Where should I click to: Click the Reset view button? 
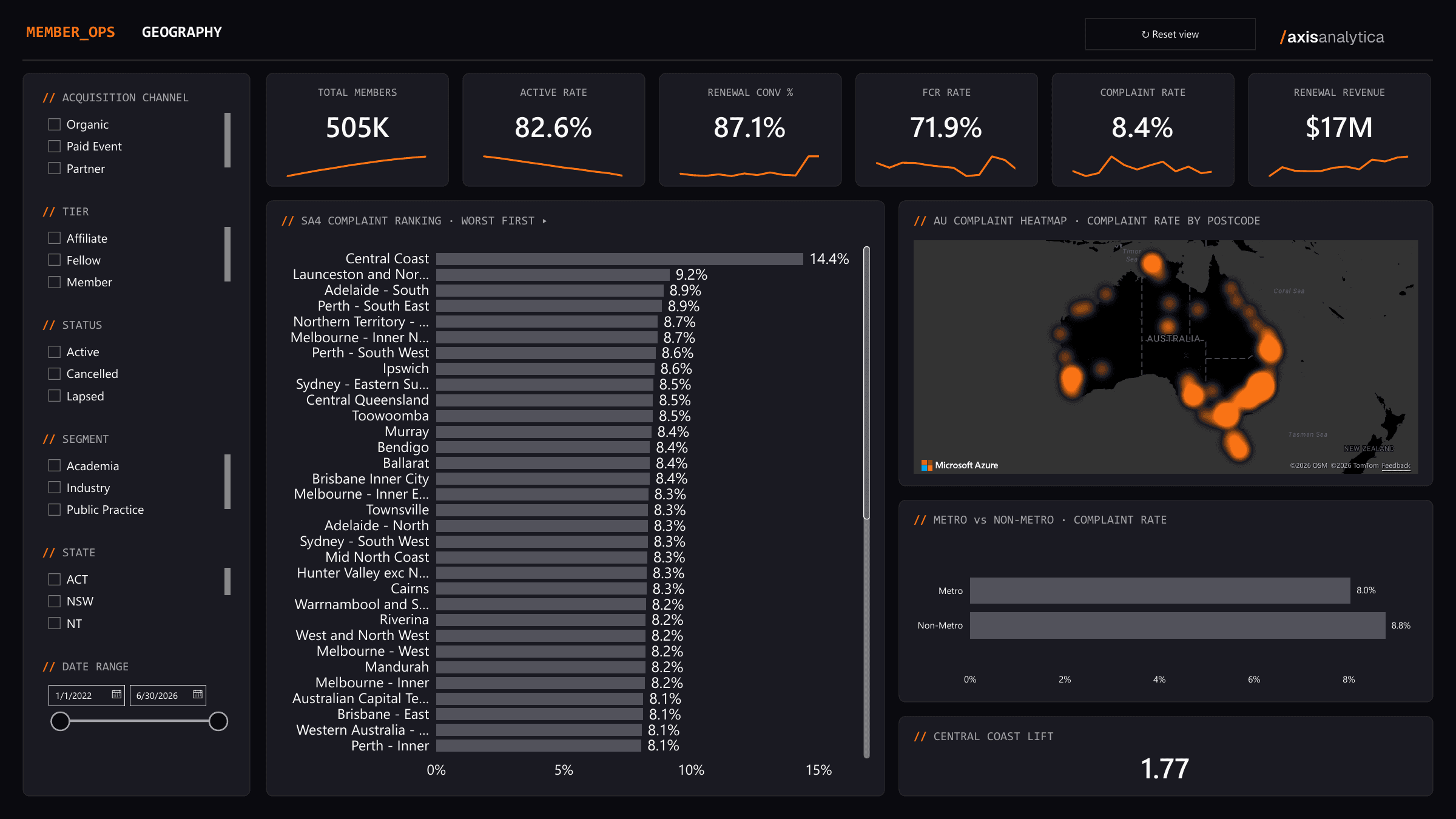click(x=1170, y=34)
